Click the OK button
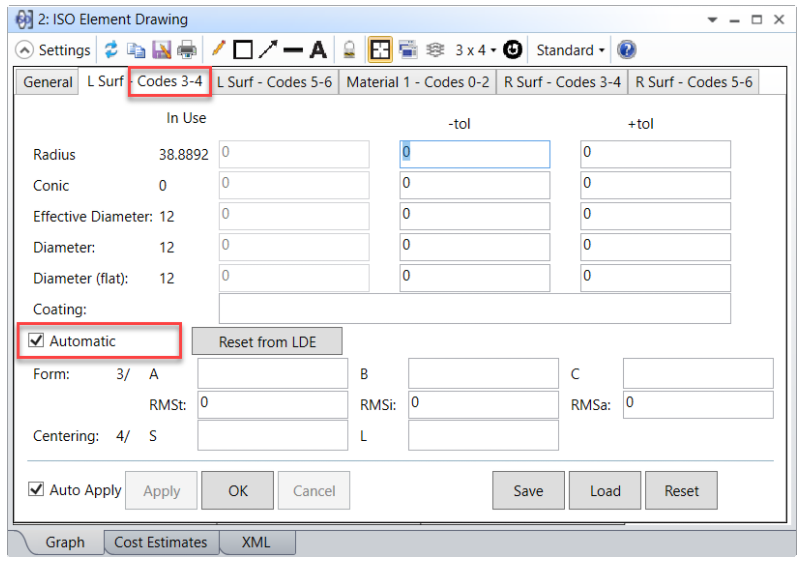This screenshot has width=809, height=566. [237, 490]
